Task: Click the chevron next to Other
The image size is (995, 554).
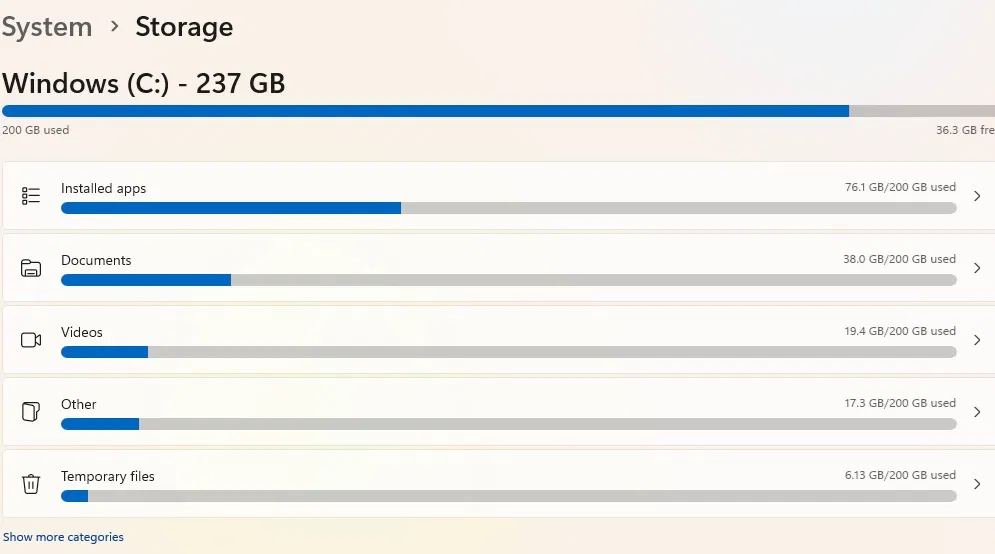Action: coord(977,412)
